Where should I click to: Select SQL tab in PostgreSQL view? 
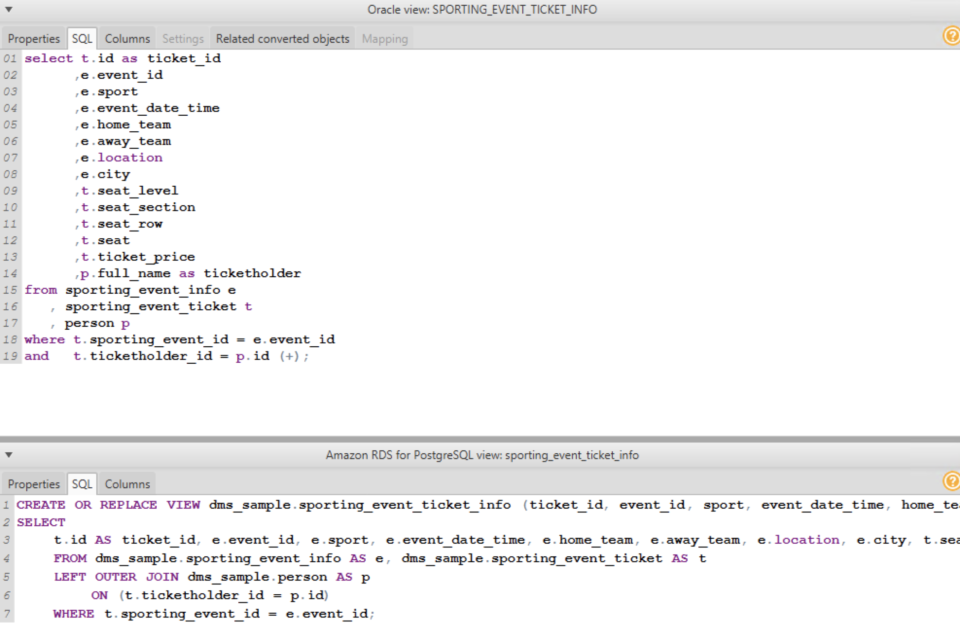click(x=81, y=484)
